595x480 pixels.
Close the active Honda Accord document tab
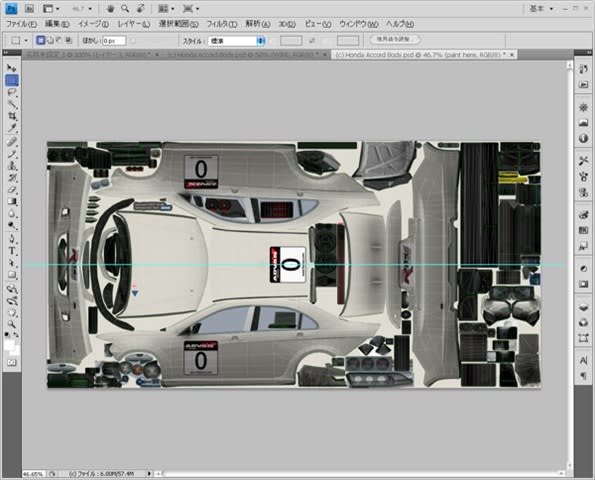[512, 55]
